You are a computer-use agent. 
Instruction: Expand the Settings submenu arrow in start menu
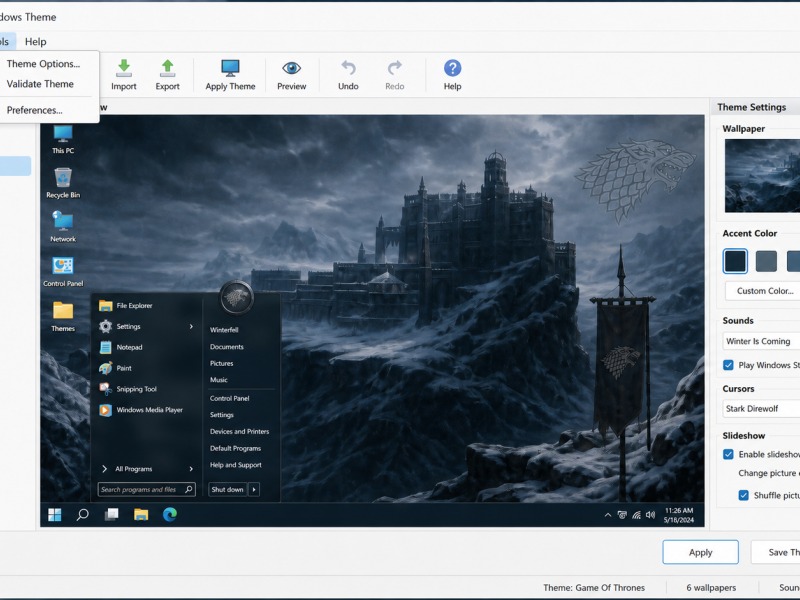coord(191,327)
